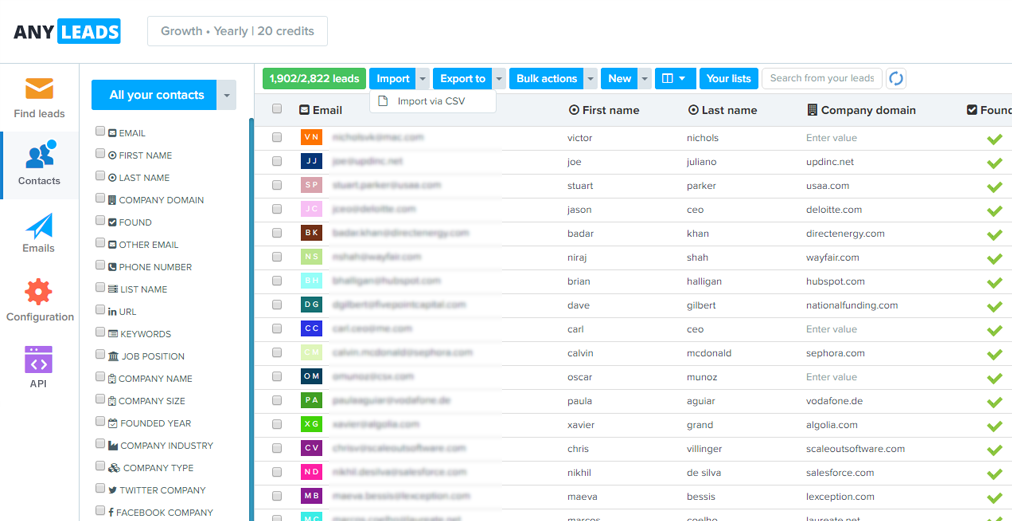Sort by the First name column header
This screenshot has width=1012, height=521.
[603, 110]
